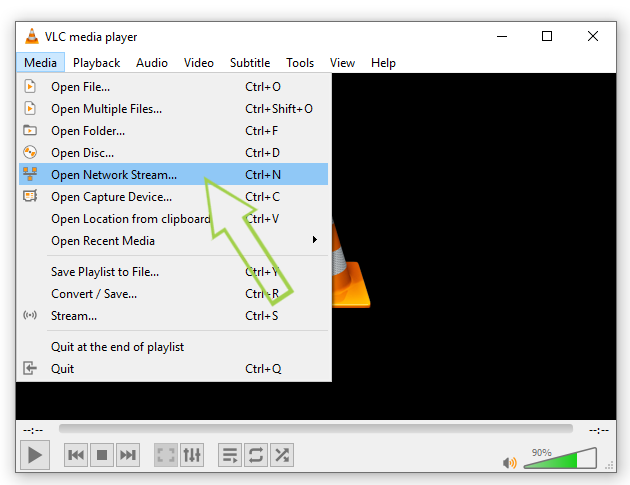Select Save Playlist to File...
630x485 pixels.
174,272
